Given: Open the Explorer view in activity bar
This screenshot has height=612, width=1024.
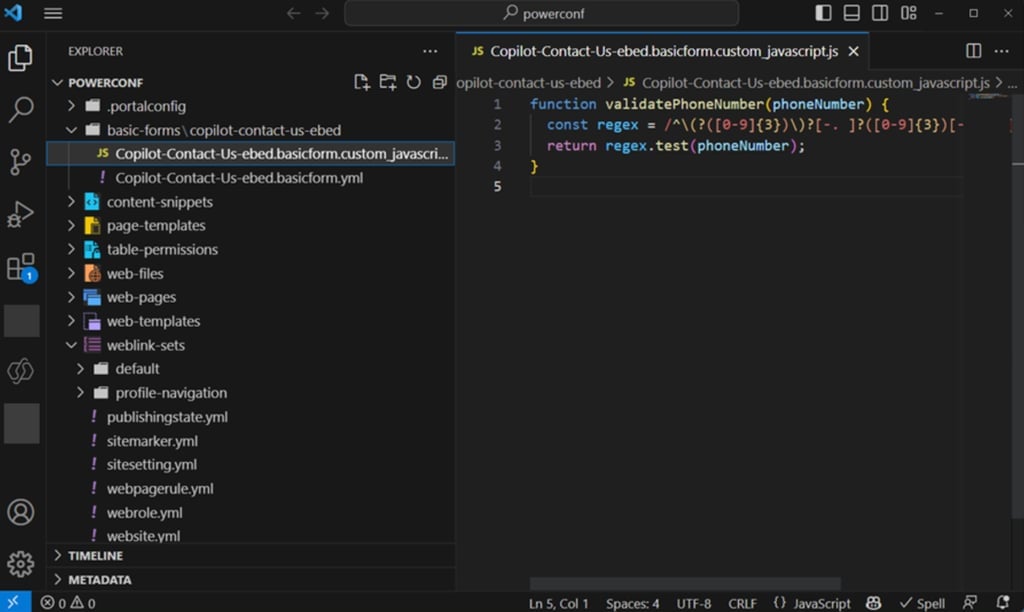Looking at the screenshot, I should 20,58.
